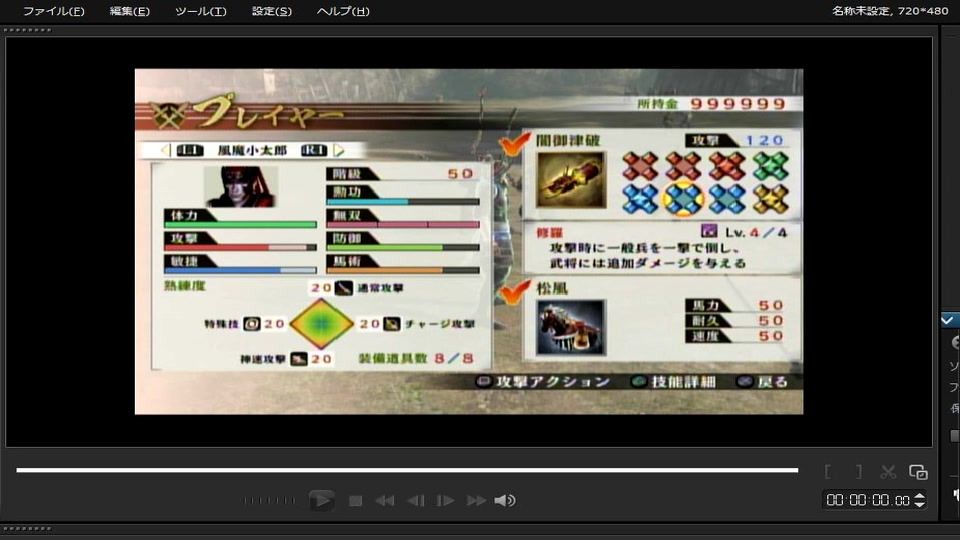Click the jog wheel tick marks beside Play
Screen dimensions: 960x540
click(x=269, y=501)
